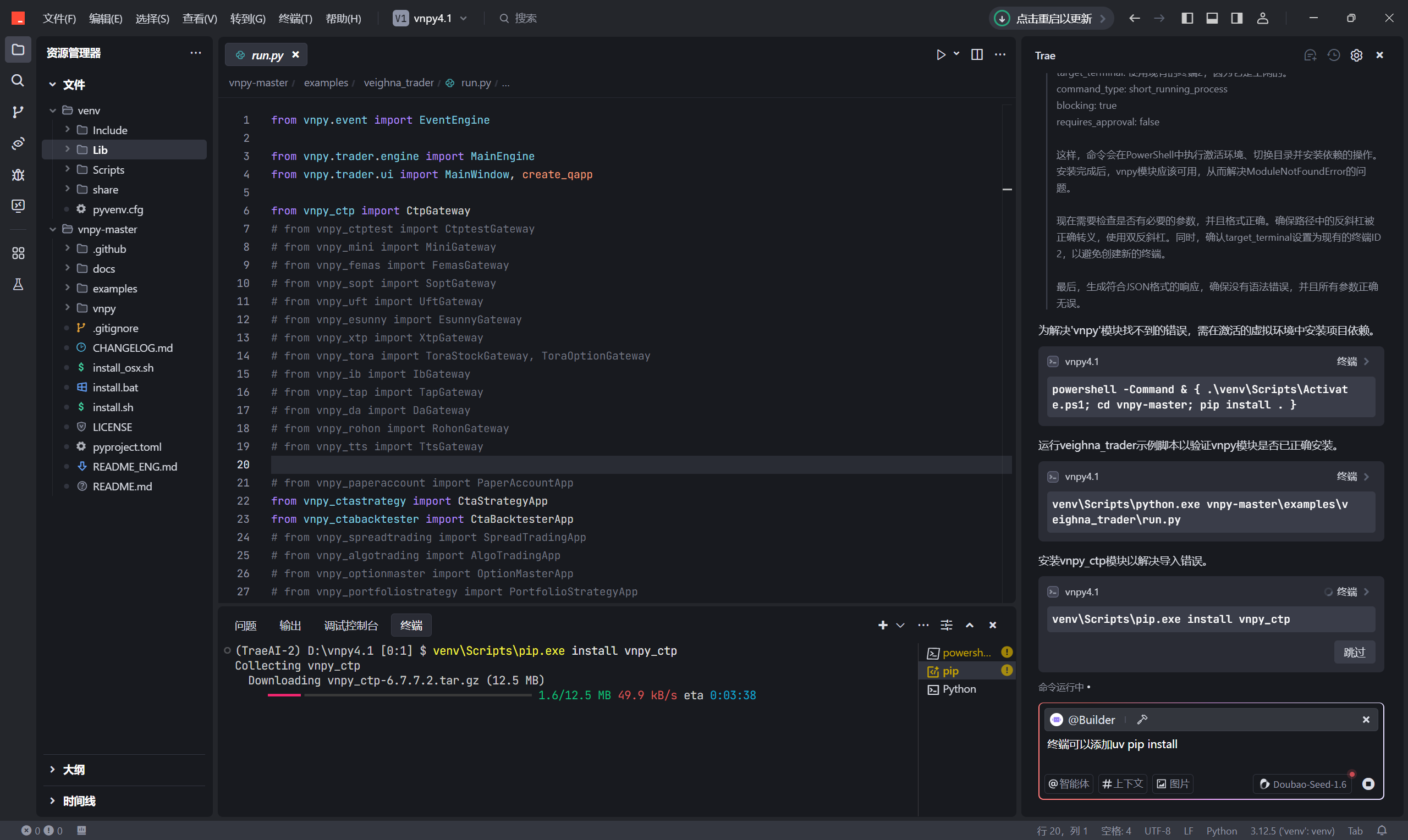
Task: Open Trae panel settings gear
Action: (x=1356, y=56)
